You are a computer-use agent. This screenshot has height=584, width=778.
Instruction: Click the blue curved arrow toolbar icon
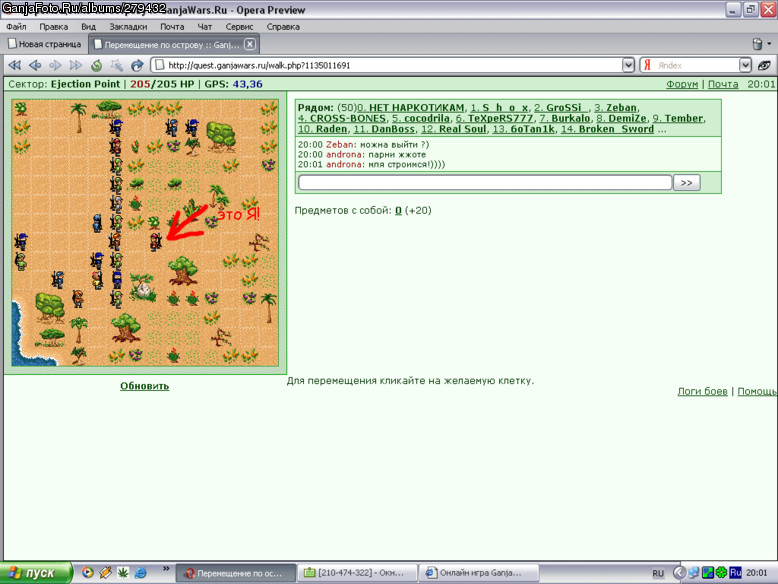[x=137, y=65]
